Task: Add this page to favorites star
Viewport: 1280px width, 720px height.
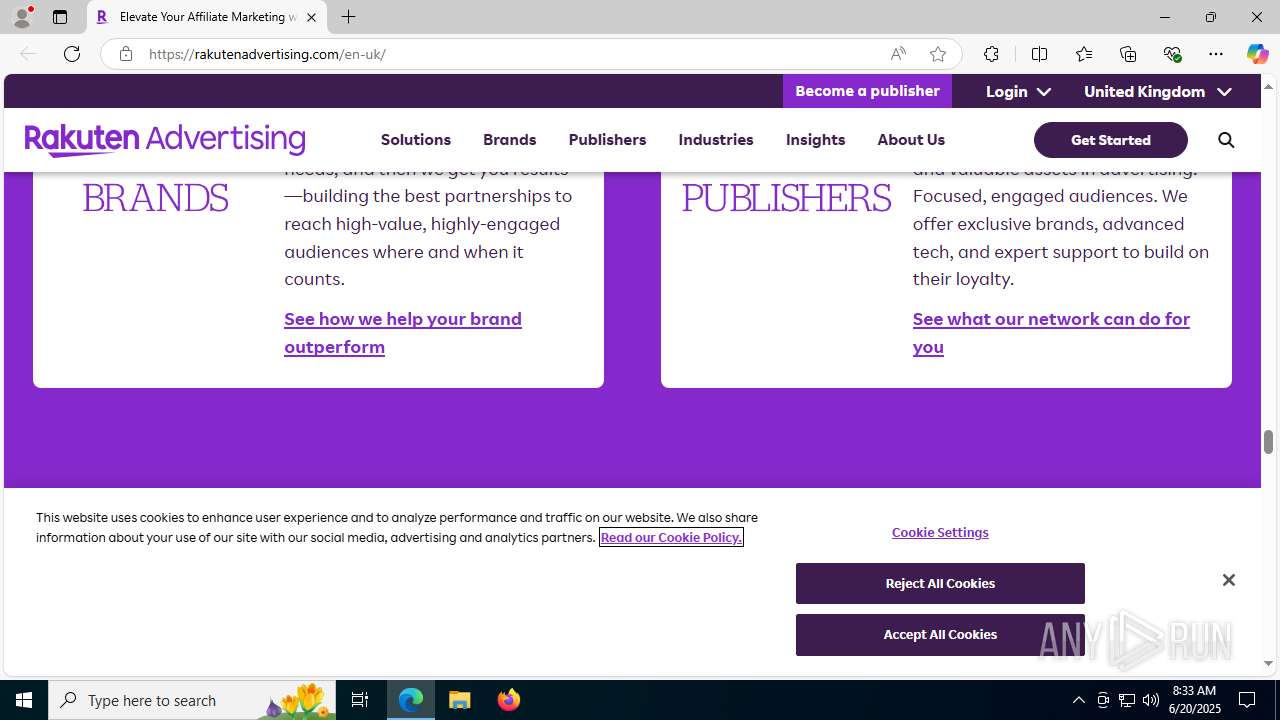Action: point(938,54)
